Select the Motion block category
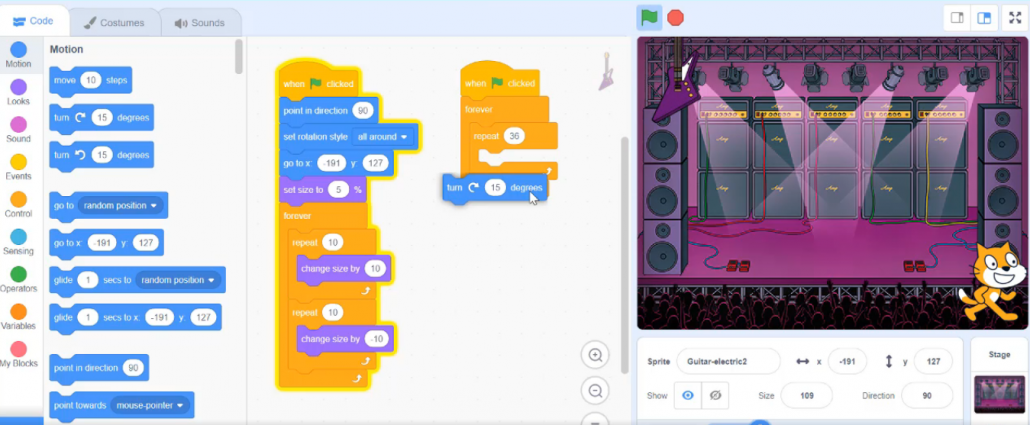 tap(18, 55)
